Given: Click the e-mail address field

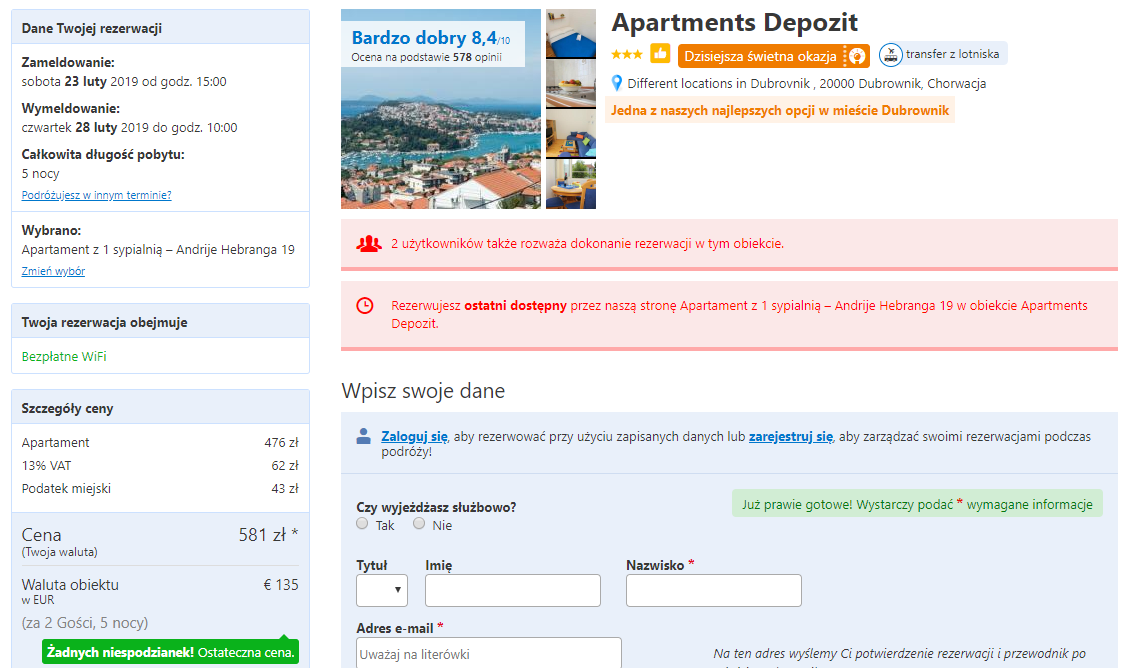Looking at the screenshot, I should (489, 653).
